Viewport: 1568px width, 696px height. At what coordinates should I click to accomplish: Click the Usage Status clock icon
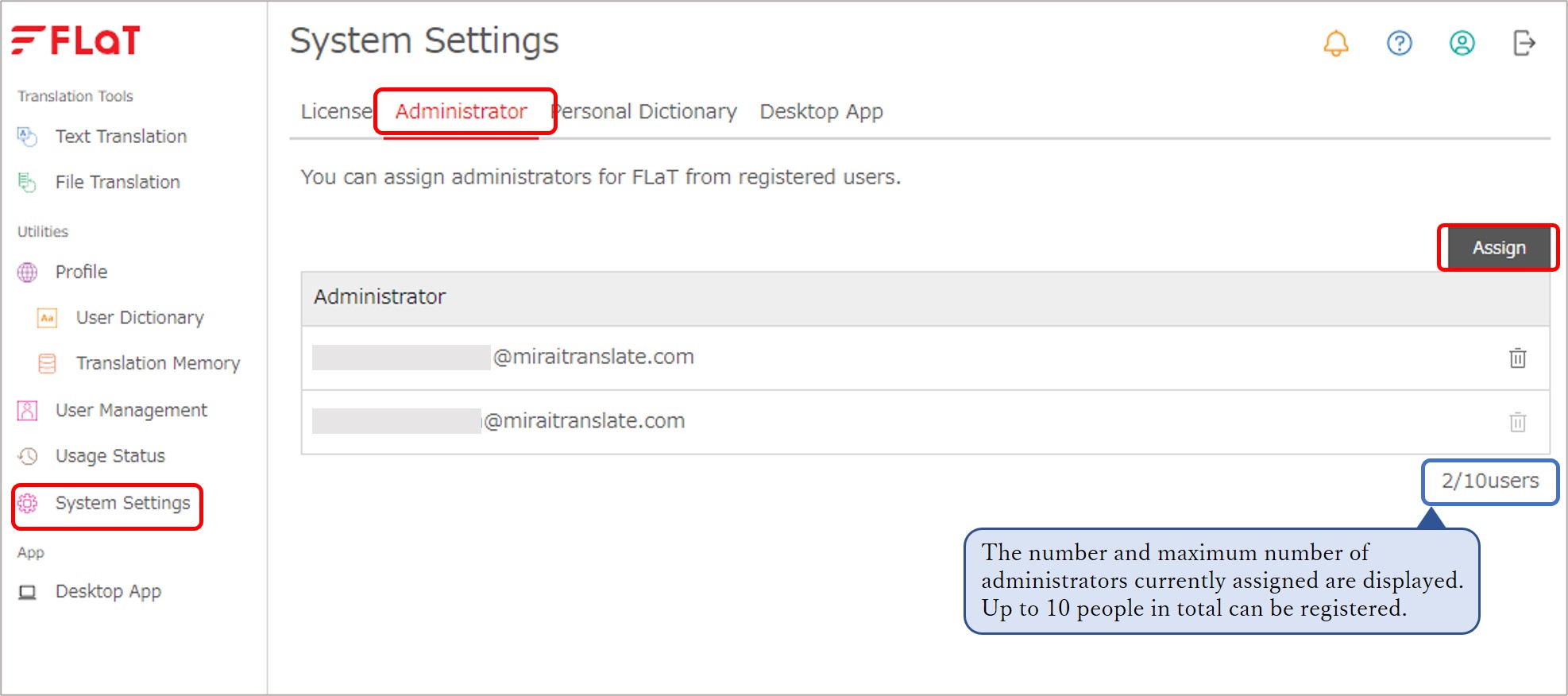point(27,456)
